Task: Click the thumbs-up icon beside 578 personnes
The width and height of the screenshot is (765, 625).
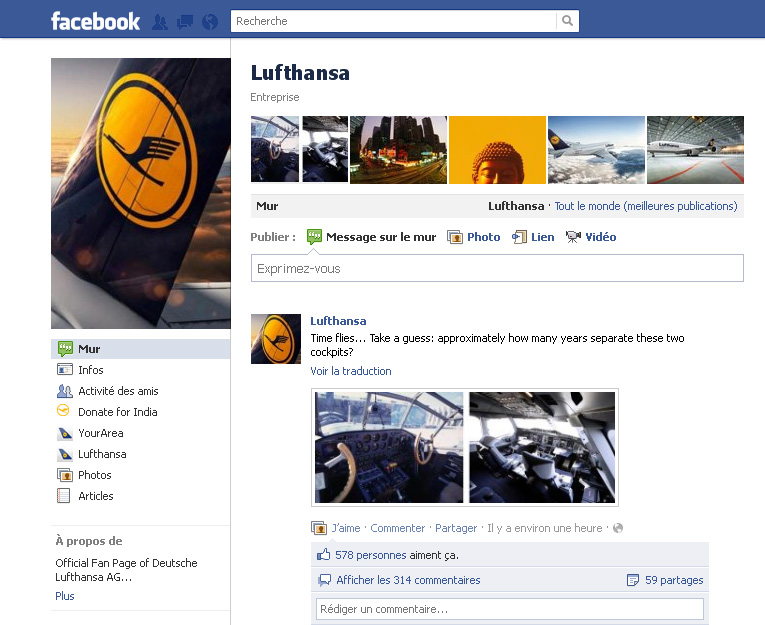Action: [323, 555]
